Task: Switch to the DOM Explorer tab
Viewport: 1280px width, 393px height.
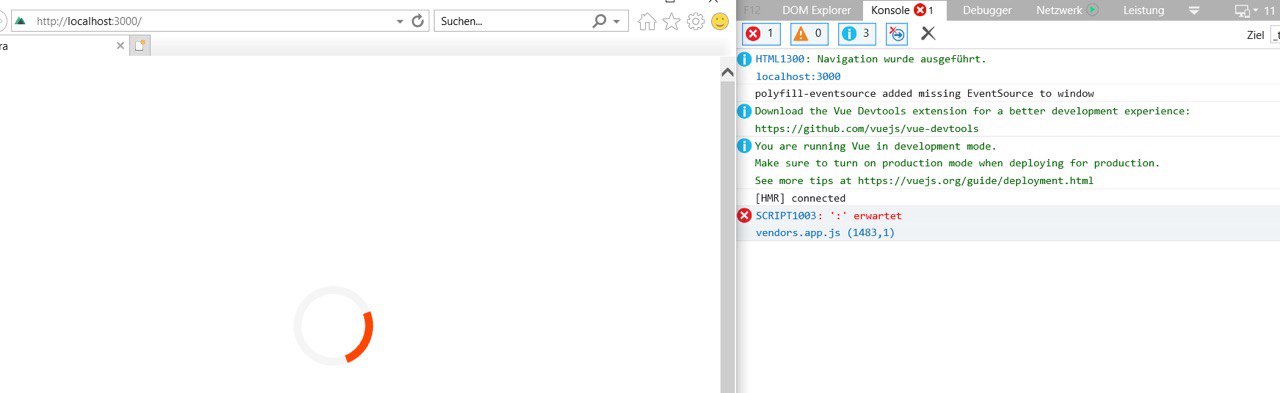Action: [817, 10]
